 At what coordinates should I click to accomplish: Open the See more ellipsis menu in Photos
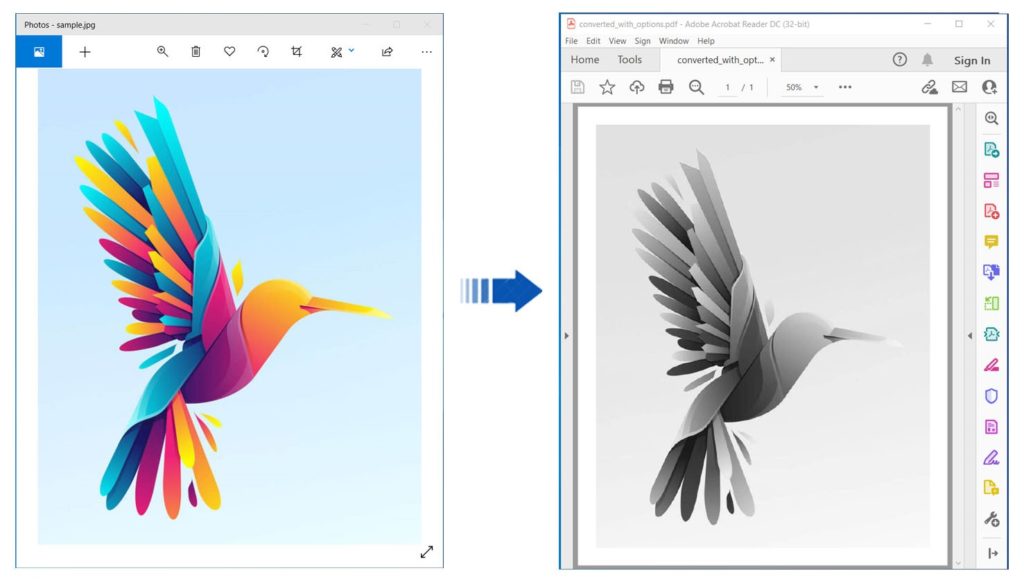point(427,52)
